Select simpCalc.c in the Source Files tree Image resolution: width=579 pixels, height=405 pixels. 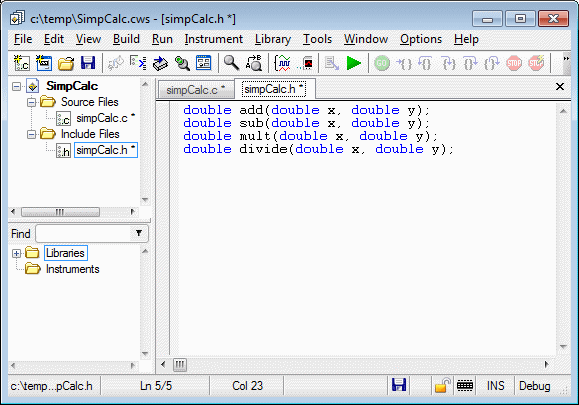[x=102, y=118]
